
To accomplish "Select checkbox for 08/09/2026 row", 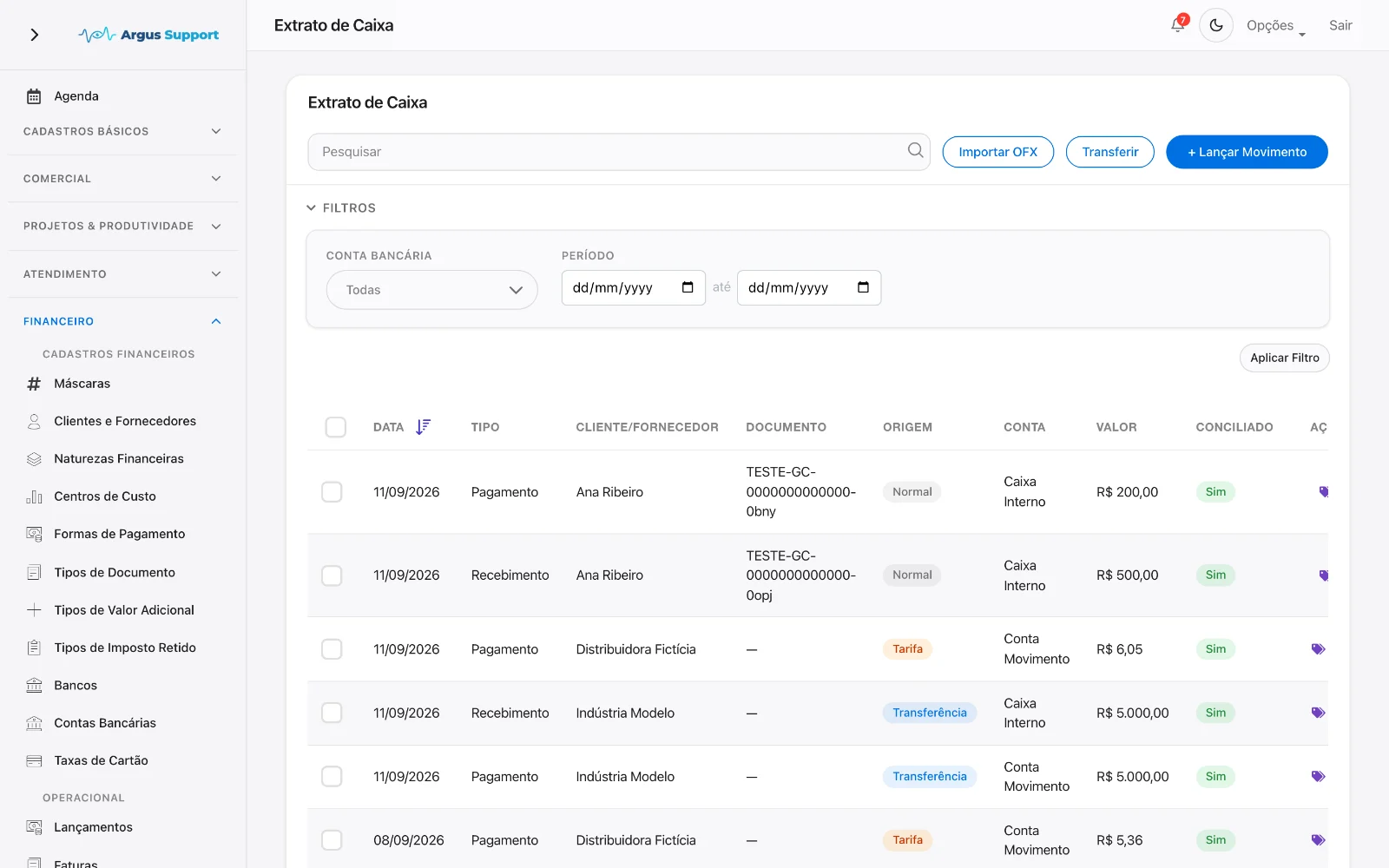I will click(332, 840).
